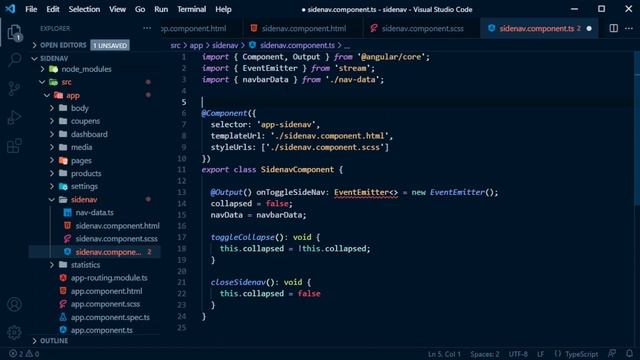Viewport: 640px width, 360px height.
Task: Change end of line sequence LF
Action: [x=540, y=354]
